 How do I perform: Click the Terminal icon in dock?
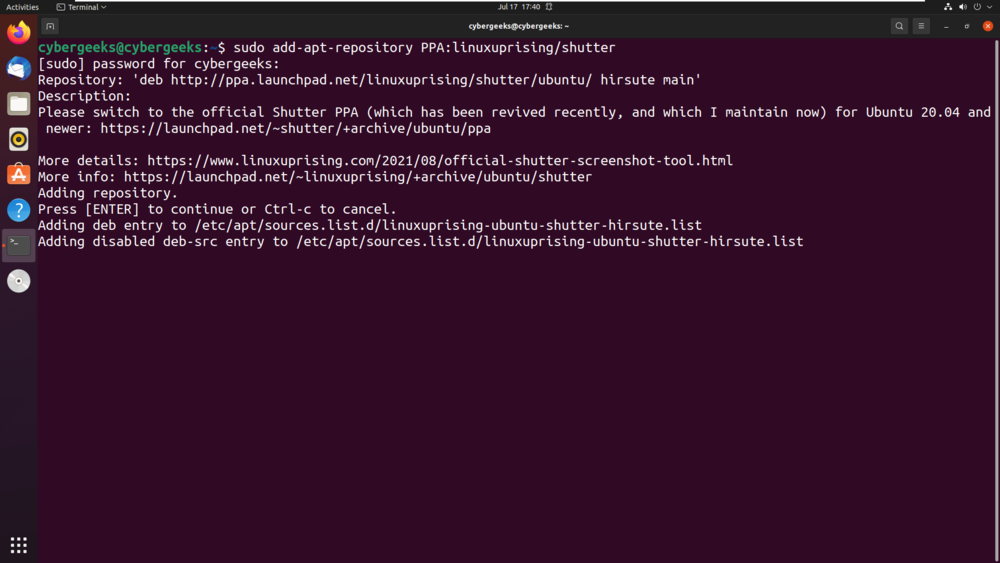19,245
